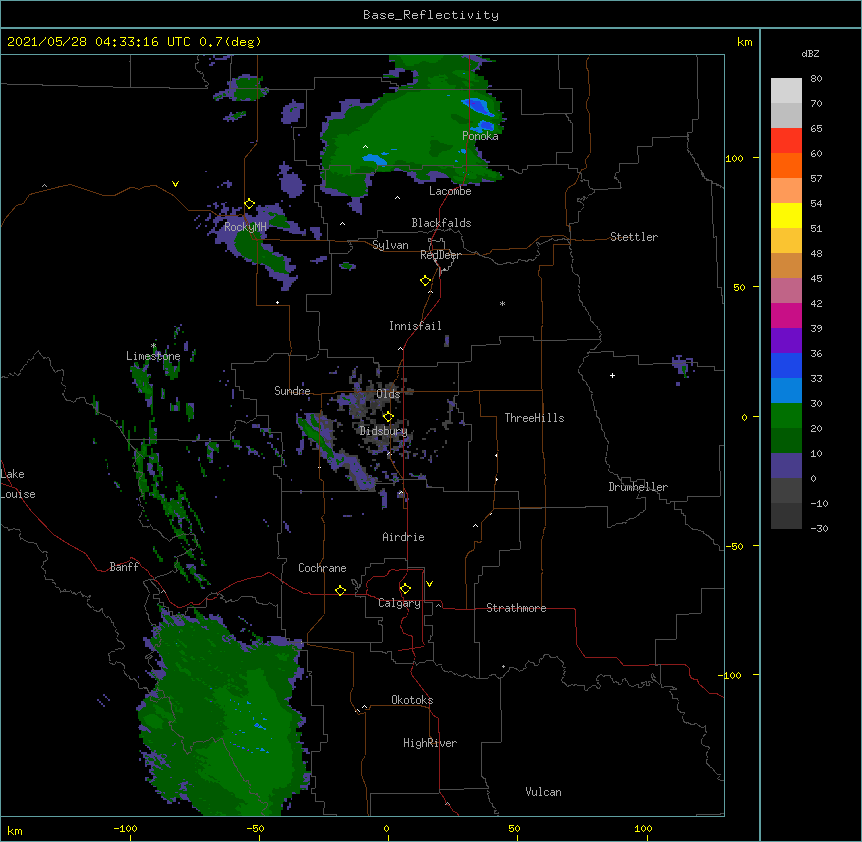Click the orange 60 dBZ legend swatch

tap(786, 165)
